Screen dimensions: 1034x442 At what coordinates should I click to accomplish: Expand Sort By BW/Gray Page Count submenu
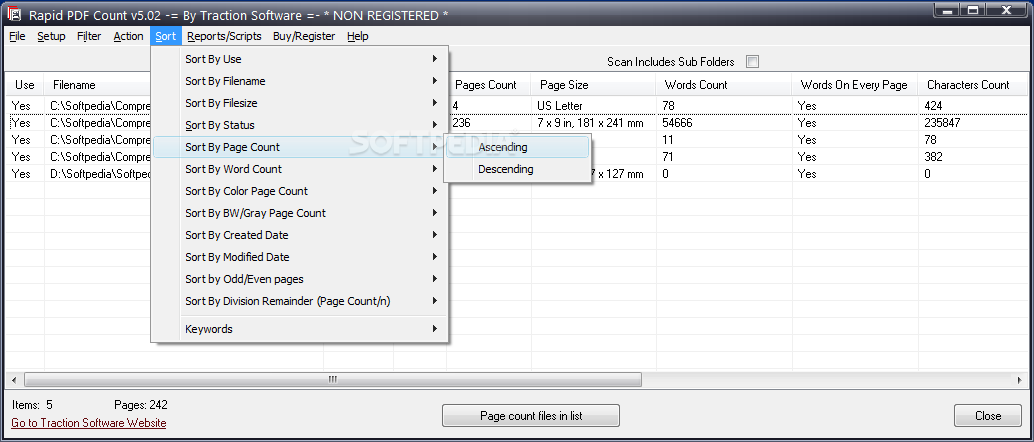coord(300,213)
